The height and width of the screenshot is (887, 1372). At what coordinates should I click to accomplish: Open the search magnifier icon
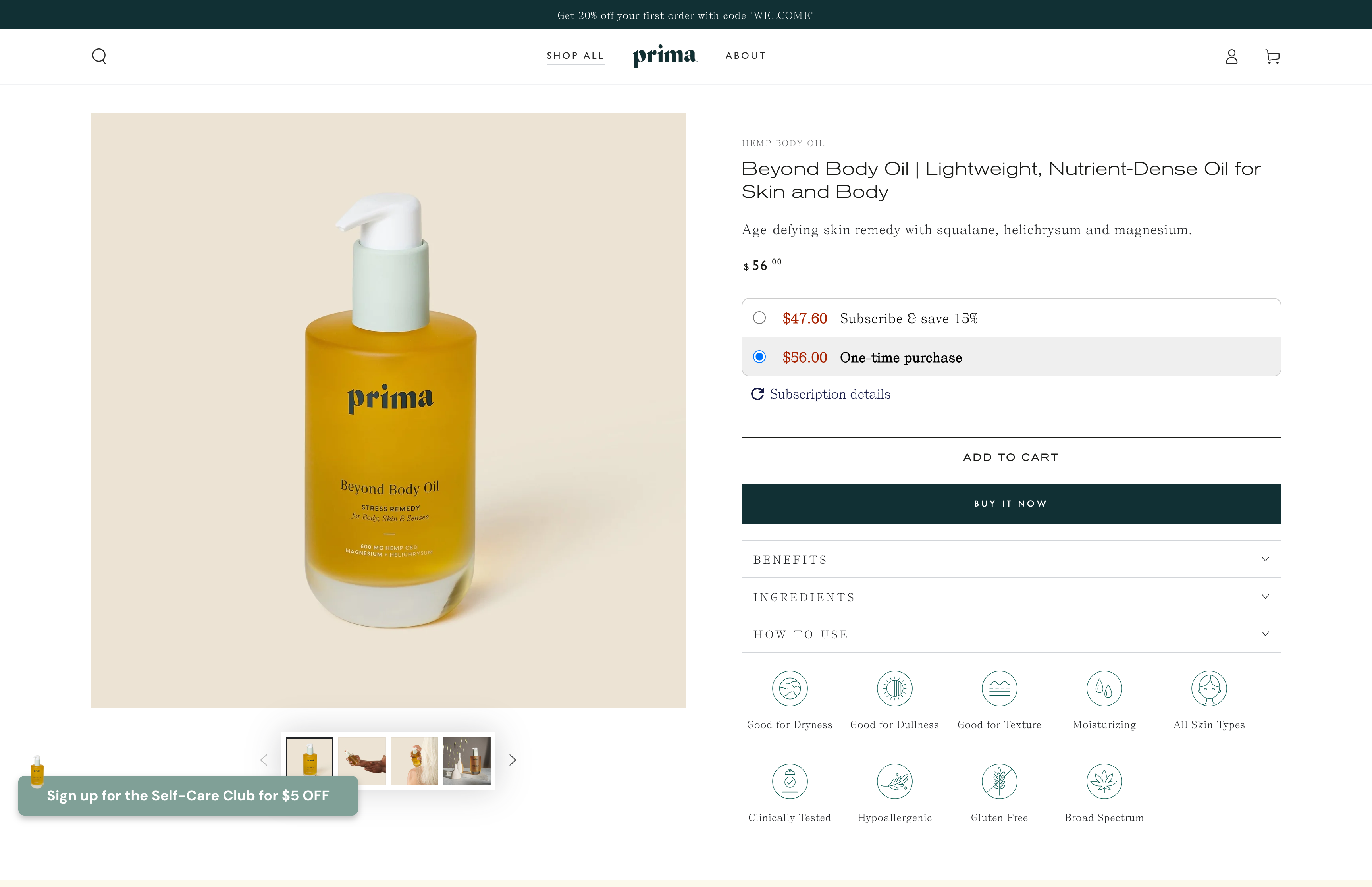(x=99, y=56)
